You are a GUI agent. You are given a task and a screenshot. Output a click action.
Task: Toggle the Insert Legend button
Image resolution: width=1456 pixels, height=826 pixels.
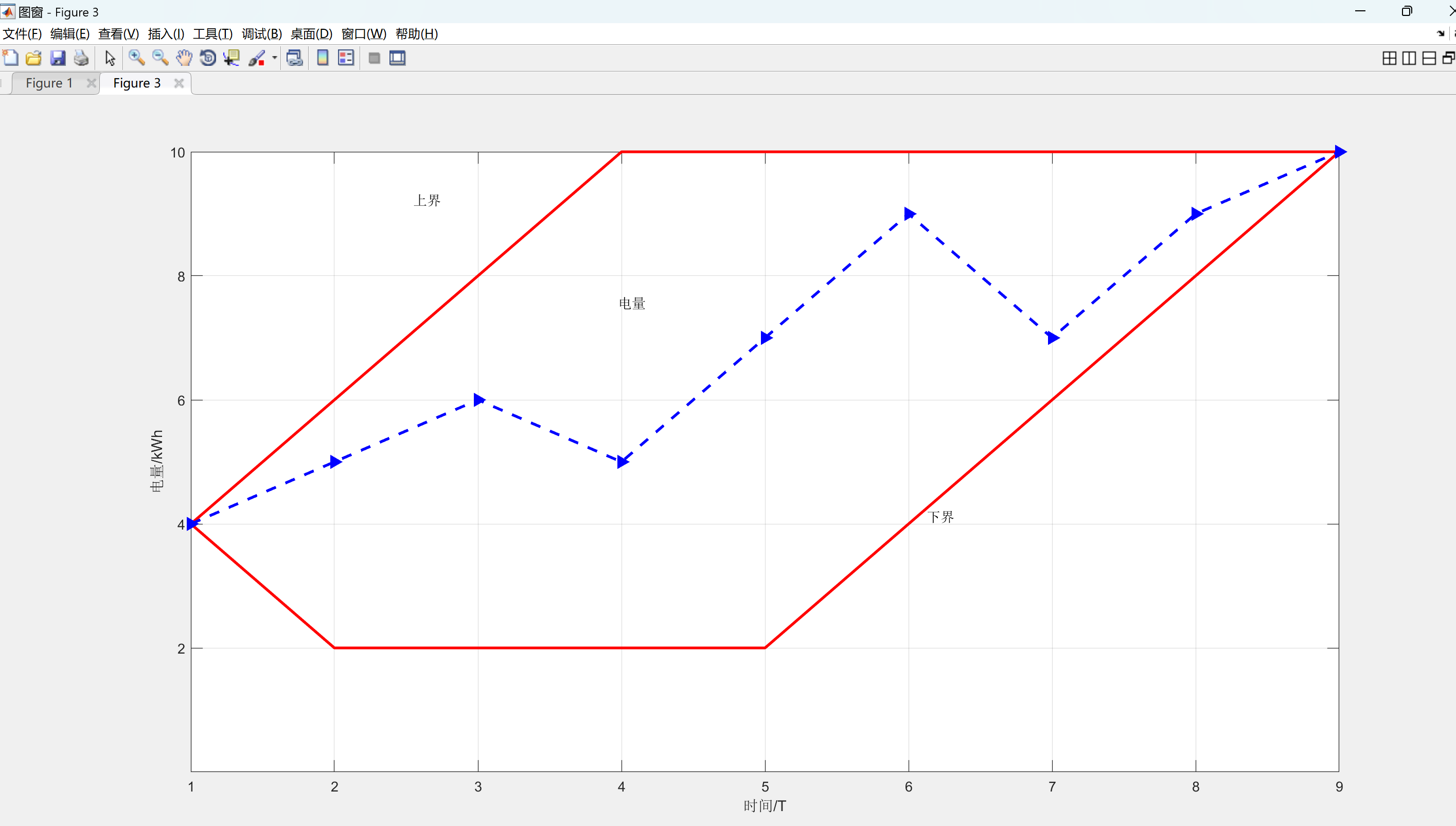click(x=346, y=58)
